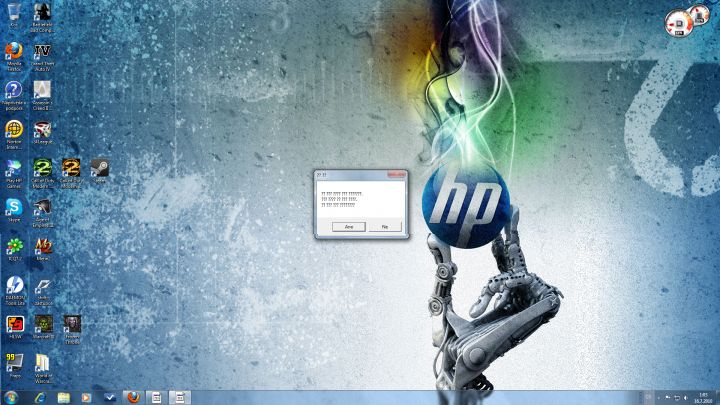Click the Action Center flag tray icon
The image size is (720, 405).
[668, 398]
